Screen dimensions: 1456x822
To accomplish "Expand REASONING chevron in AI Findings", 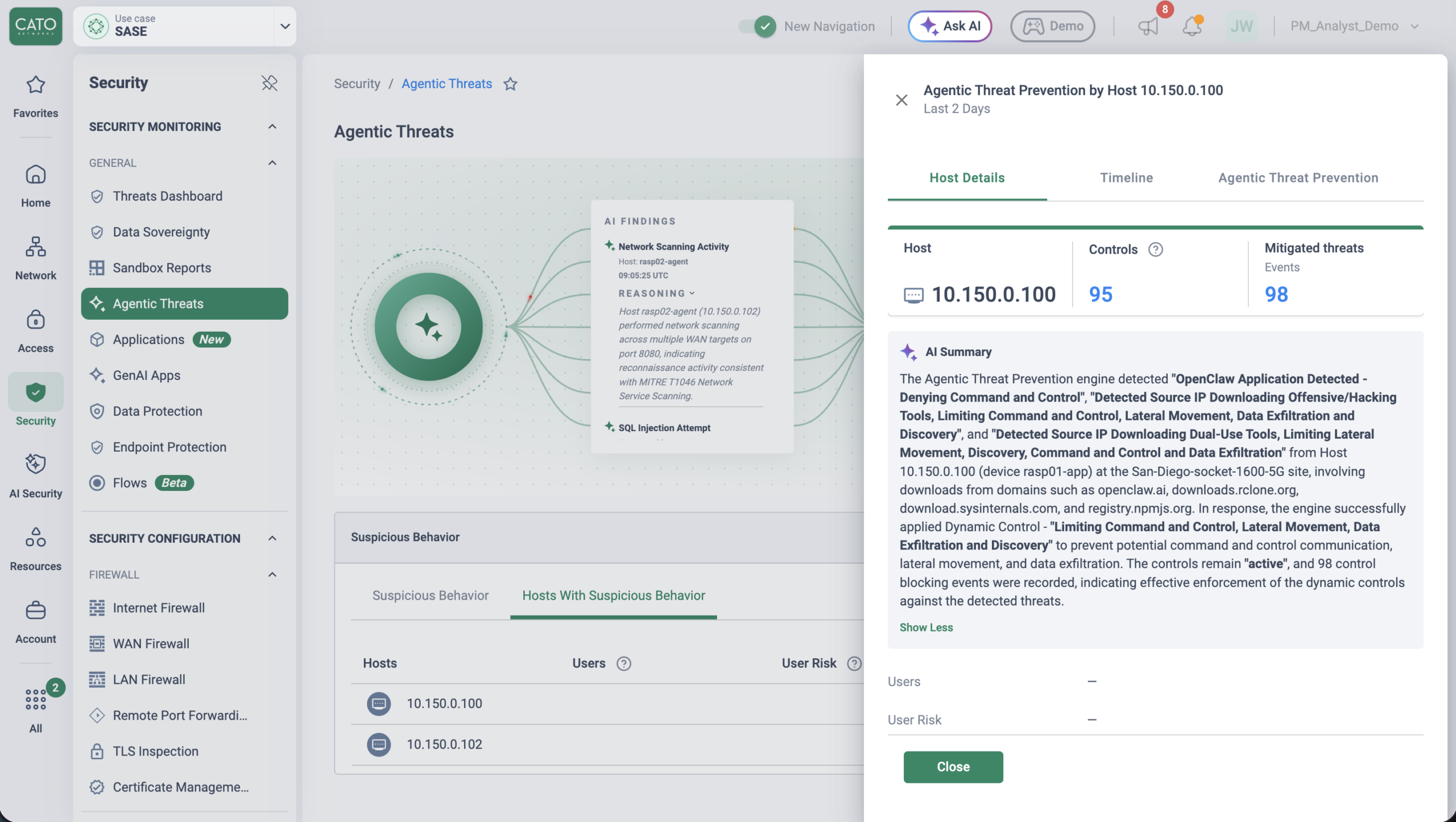I will point(692,294).
